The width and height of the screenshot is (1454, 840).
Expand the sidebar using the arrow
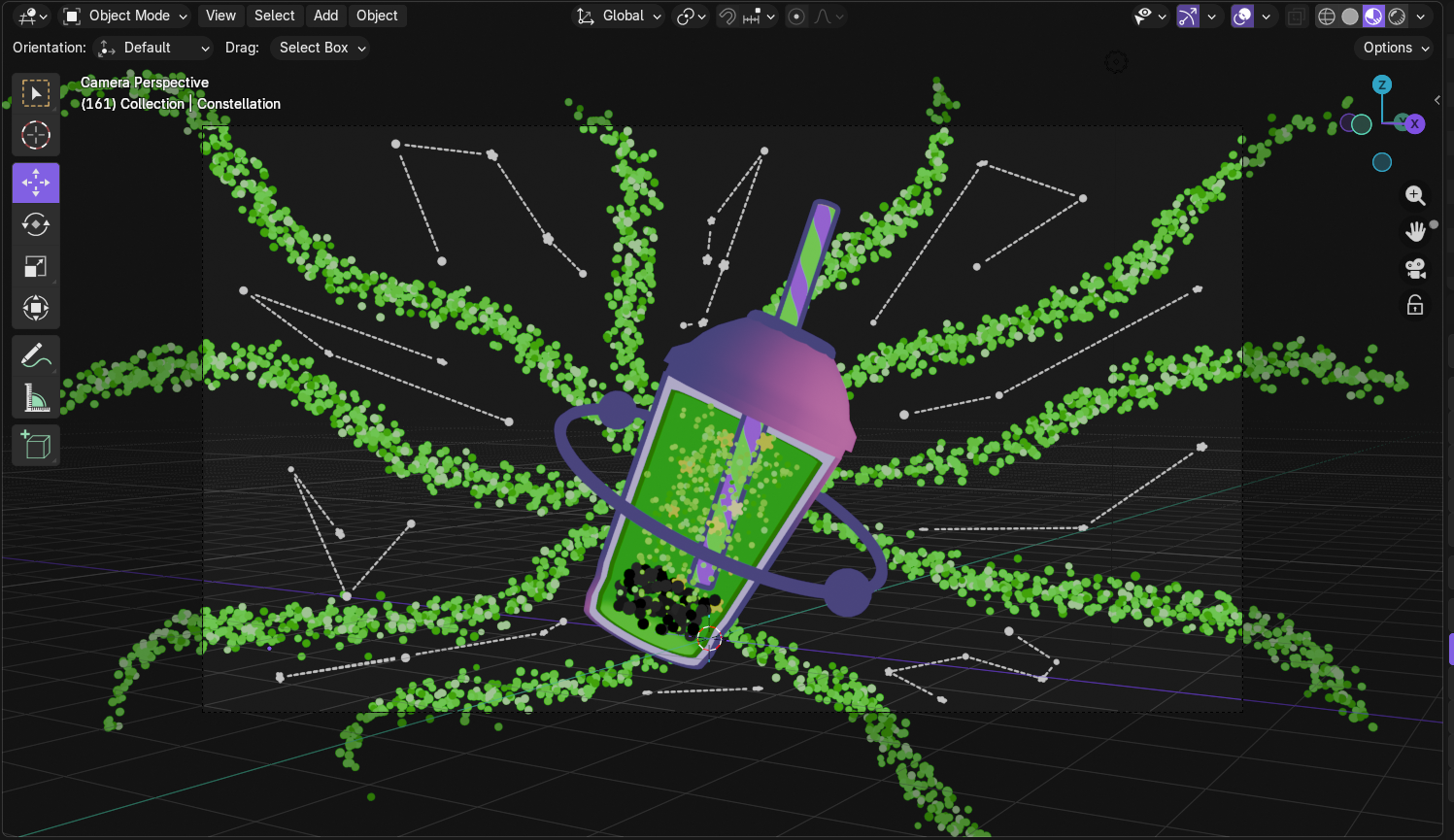pyautogui.click(x=1437, y=100)
